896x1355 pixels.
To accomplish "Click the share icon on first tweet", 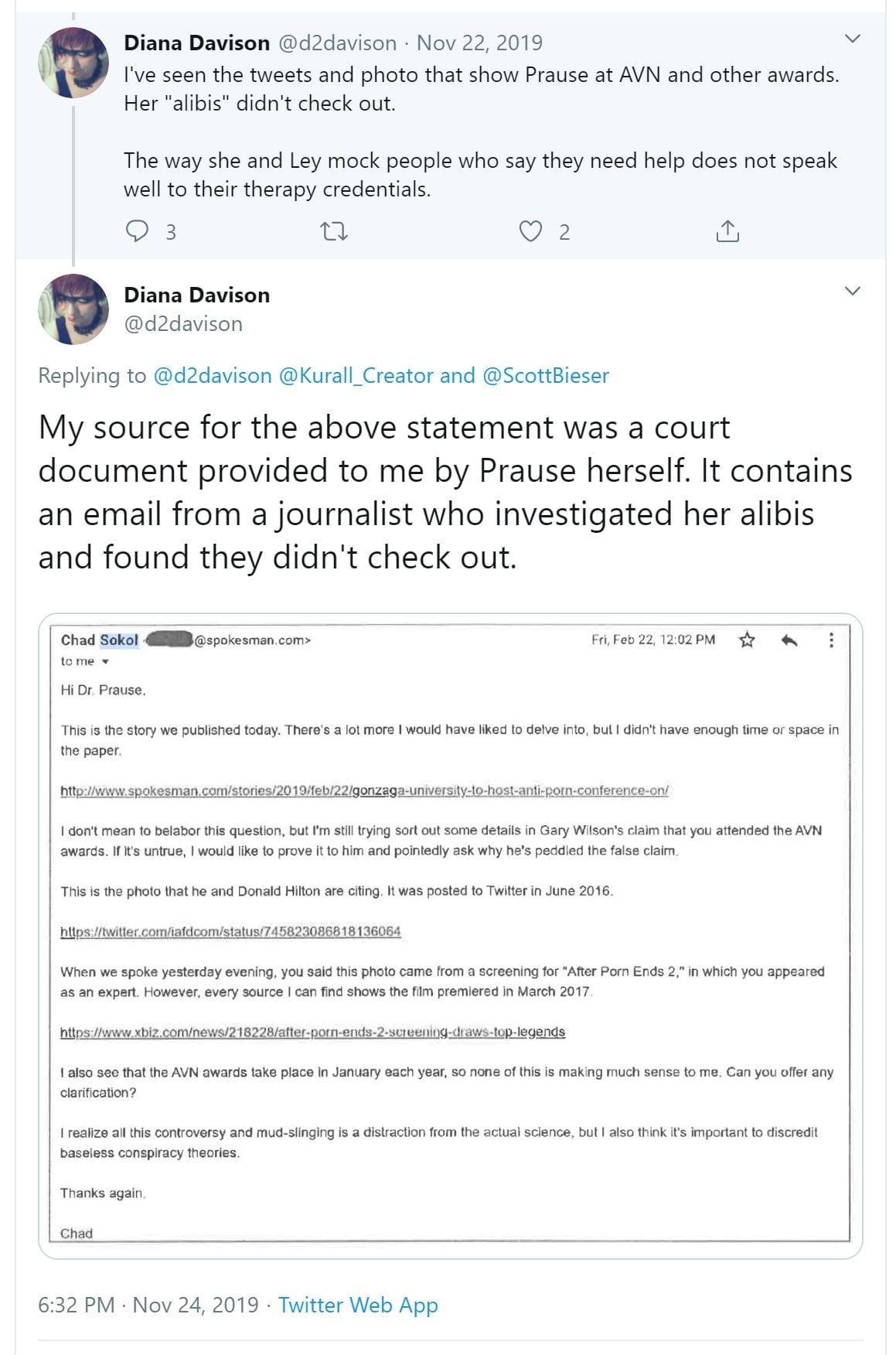I will (727, 231).
